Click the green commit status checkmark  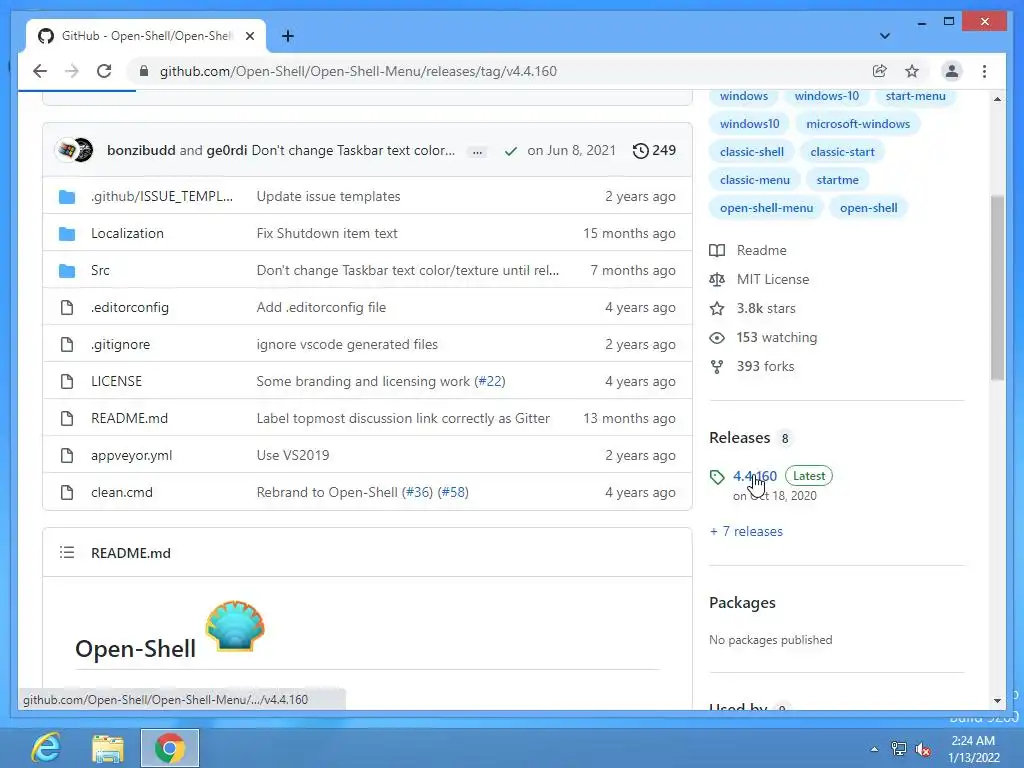tap(511, 151)
